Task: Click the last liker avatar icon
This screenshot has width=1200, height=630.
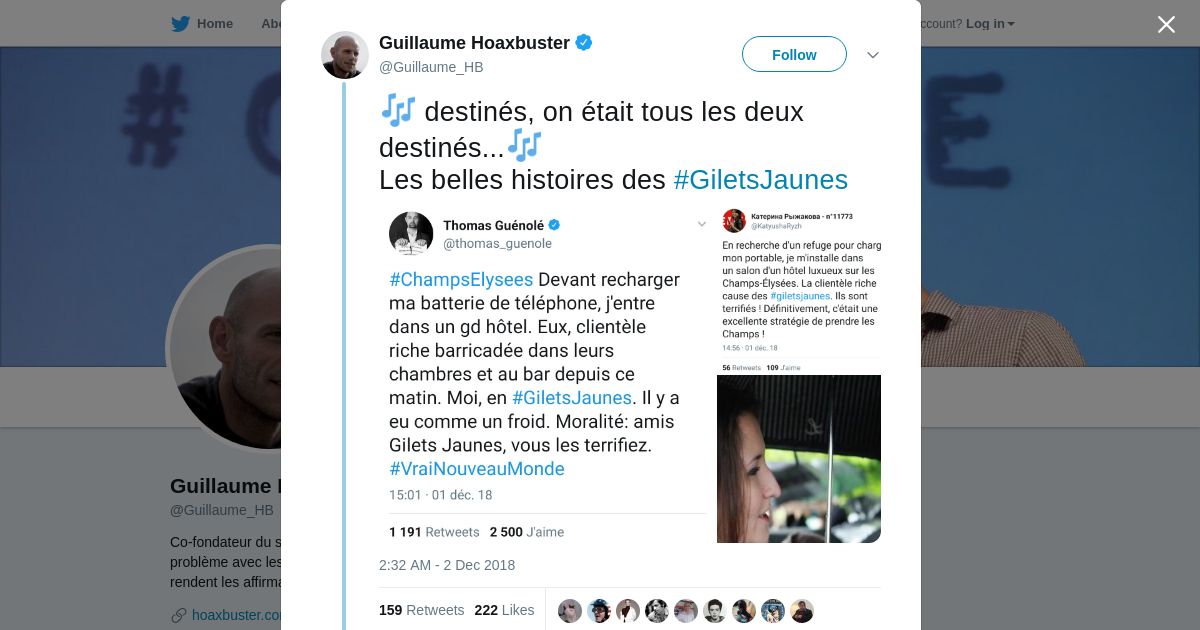Action: click(x=802, y=611)
